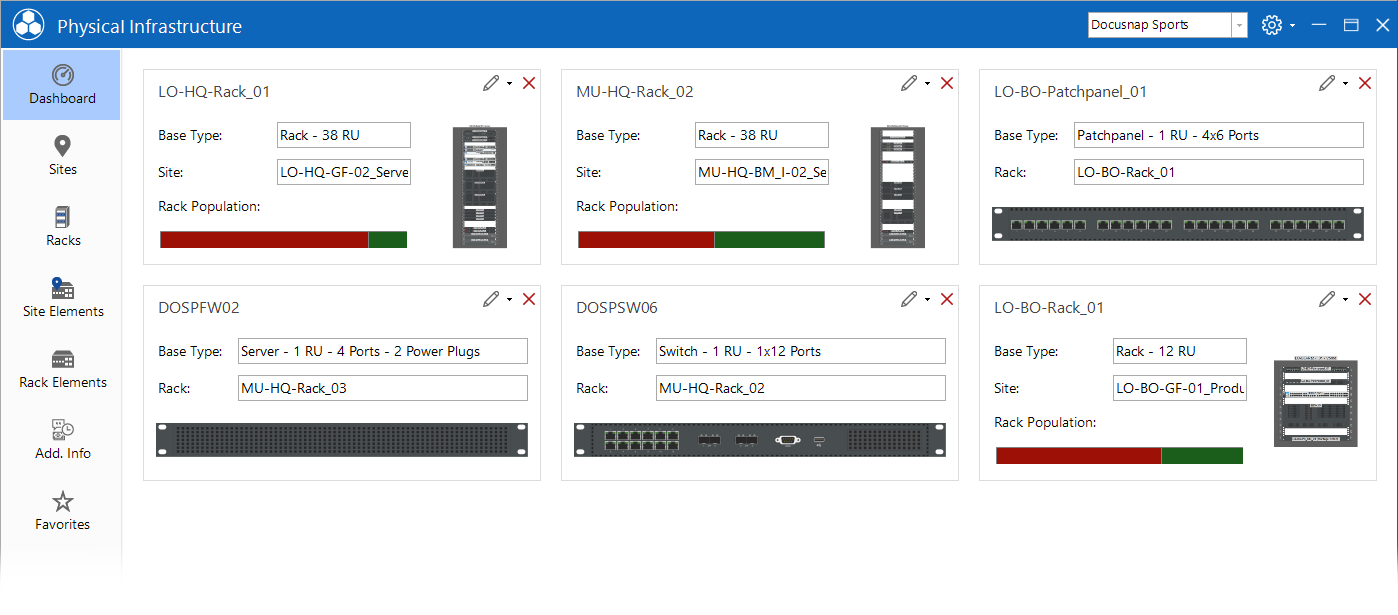Edit the LO-BO-Rack_01 card with the pencil
1398x615 pixels.
[1326, 299]
